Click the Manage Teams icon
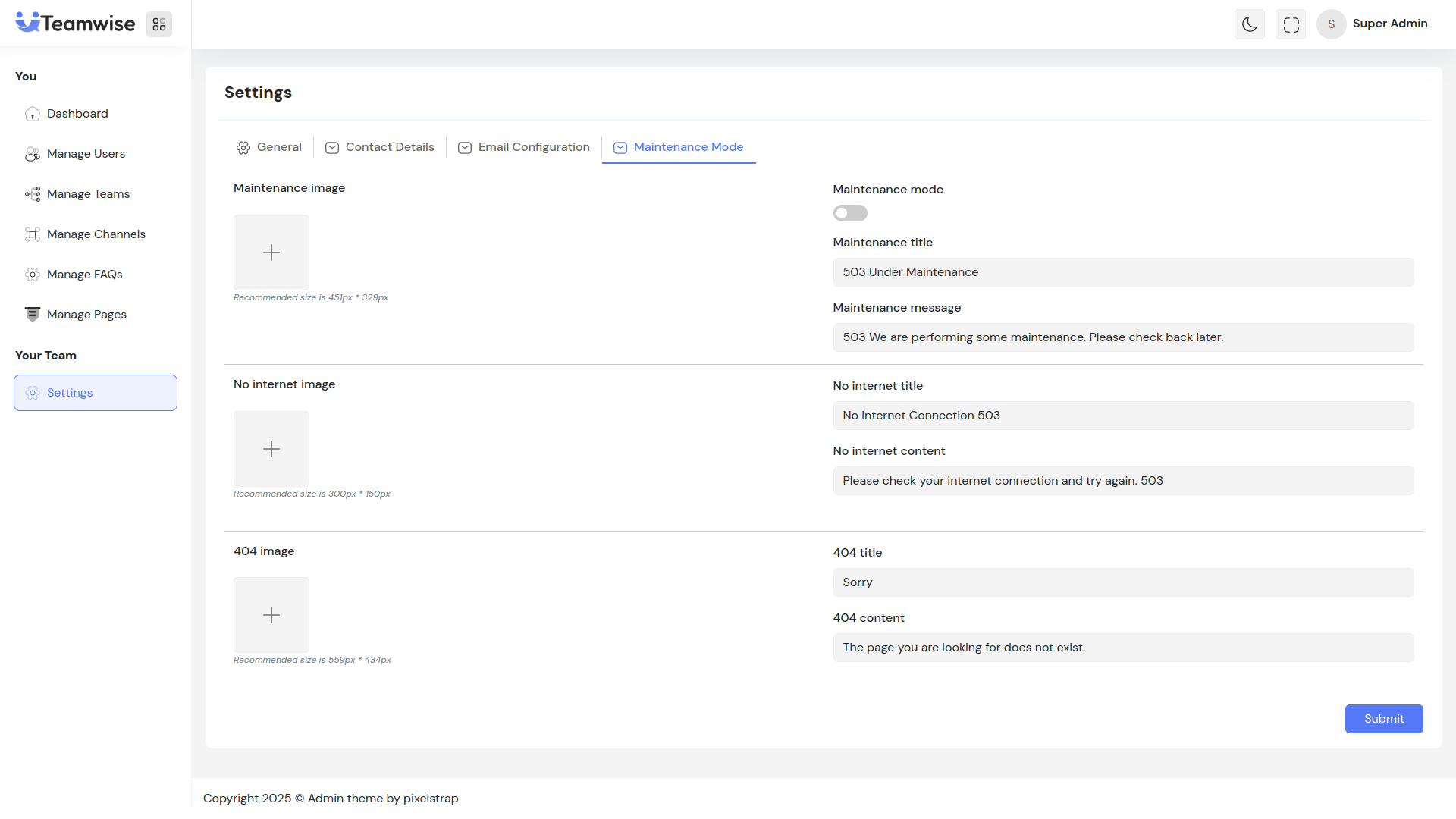1456x819 pixels. pos(33,194)
